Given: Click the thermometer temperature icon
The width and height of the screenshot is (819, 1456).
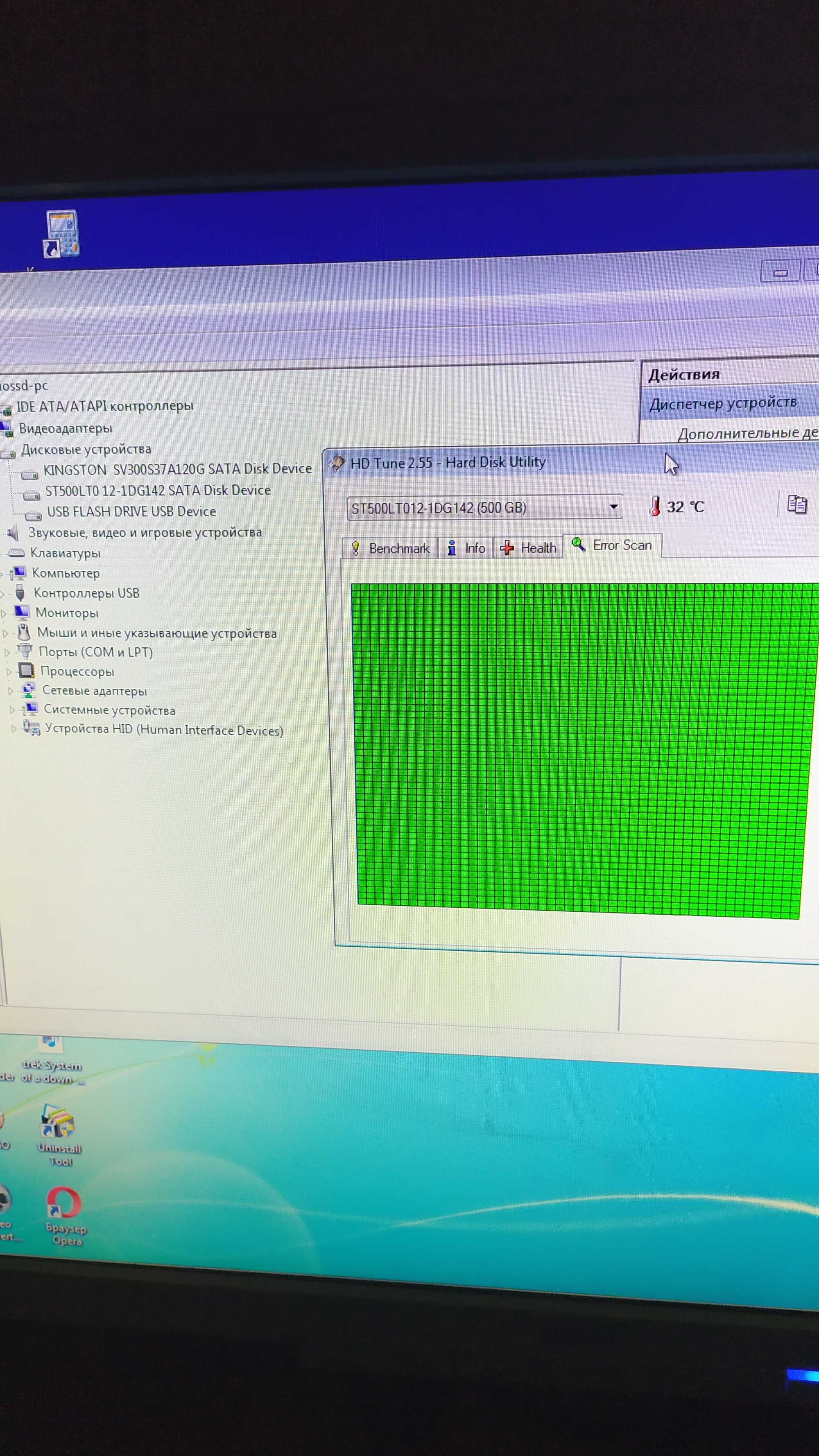Looking at the screenshot, I should pyautogui.click(x=654, y=506).
